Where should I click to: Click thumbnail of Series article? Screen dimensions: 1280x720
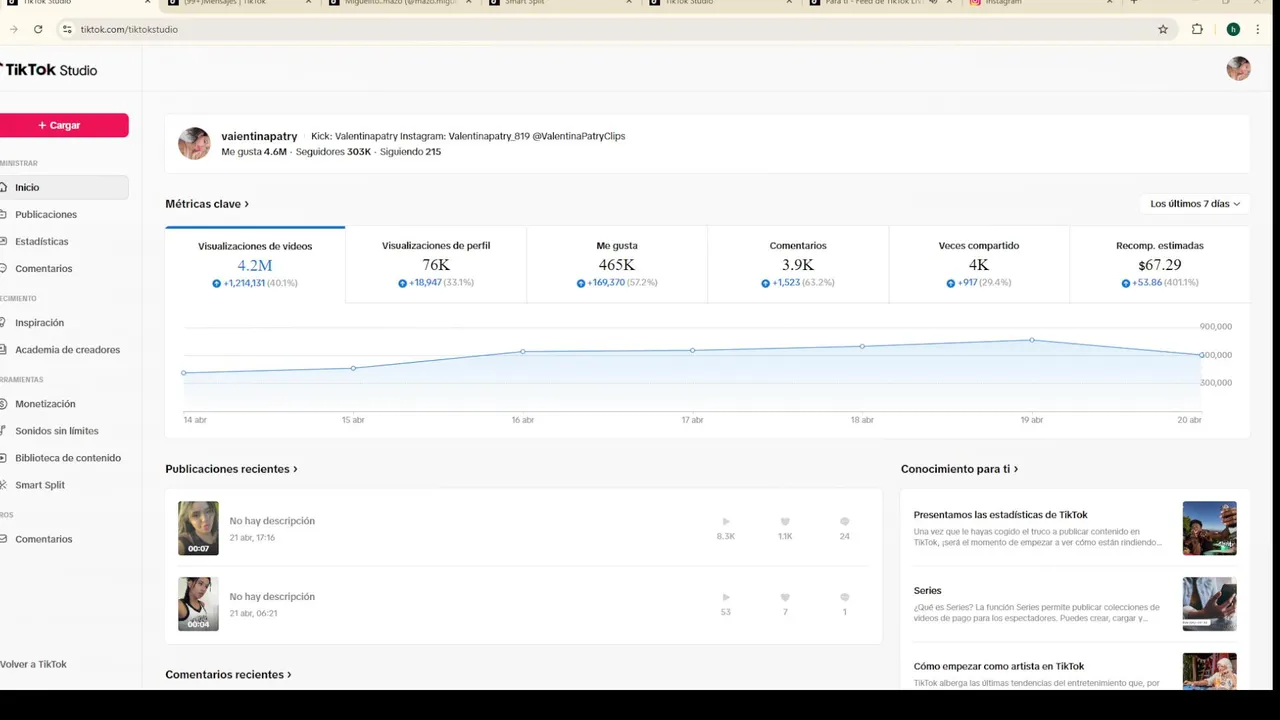1209,604
